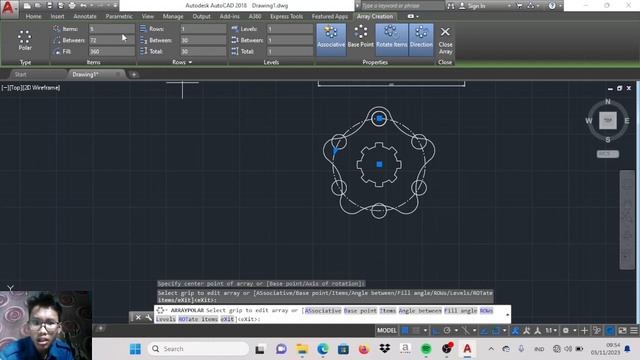
Task: Open the Parametric ribbon tab
Action: click(x=119, y=16)
